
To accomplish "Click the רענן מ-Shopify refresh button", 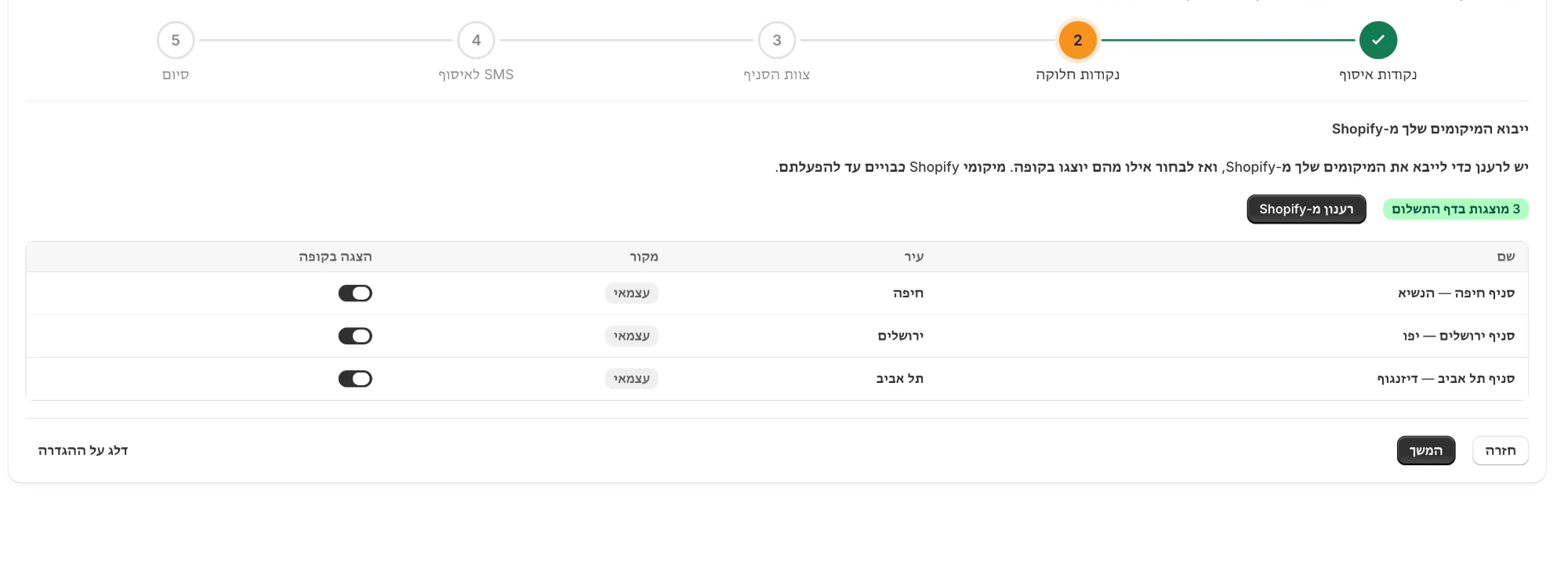I will click(1306, 209).
